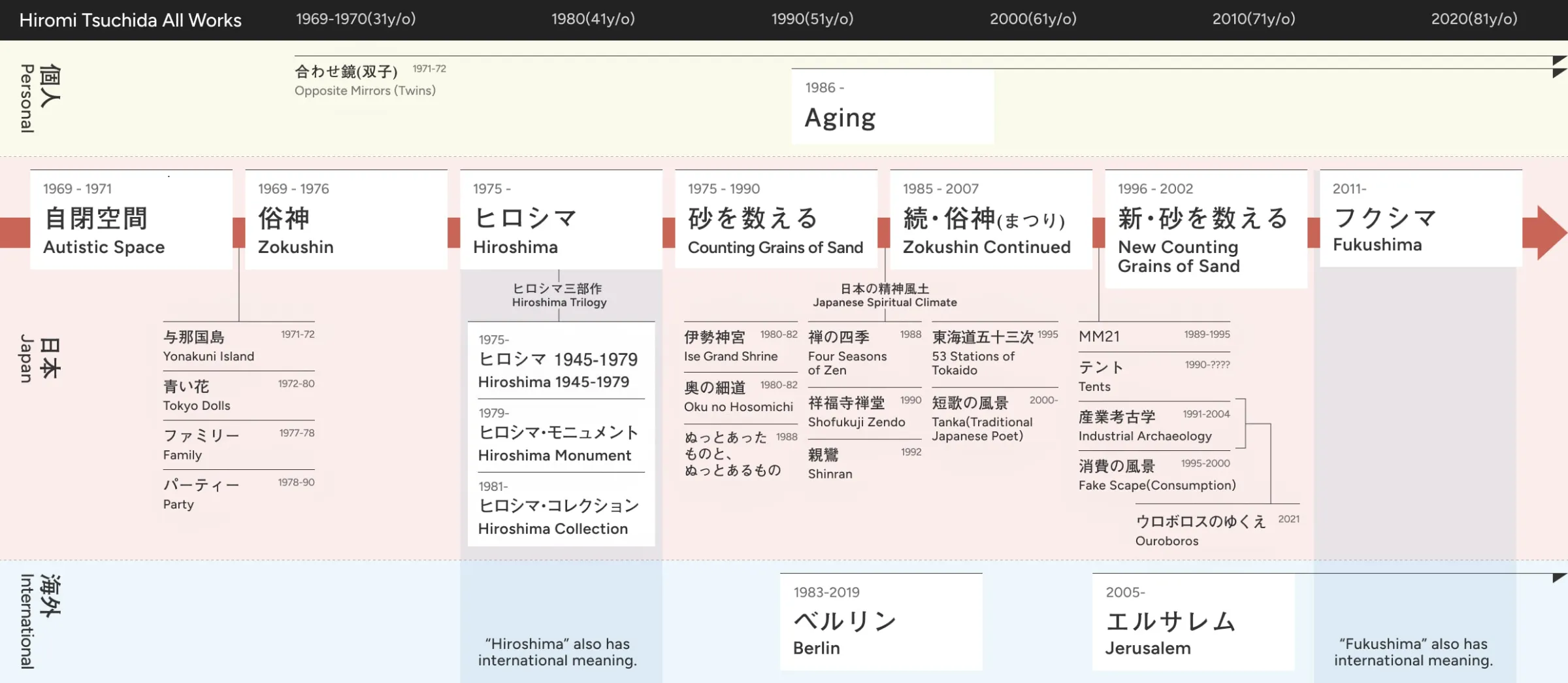Open Yonakuni Island 1971-72 entry
The width and height of the screenshot is (1568, 683).
pos(239,346)
